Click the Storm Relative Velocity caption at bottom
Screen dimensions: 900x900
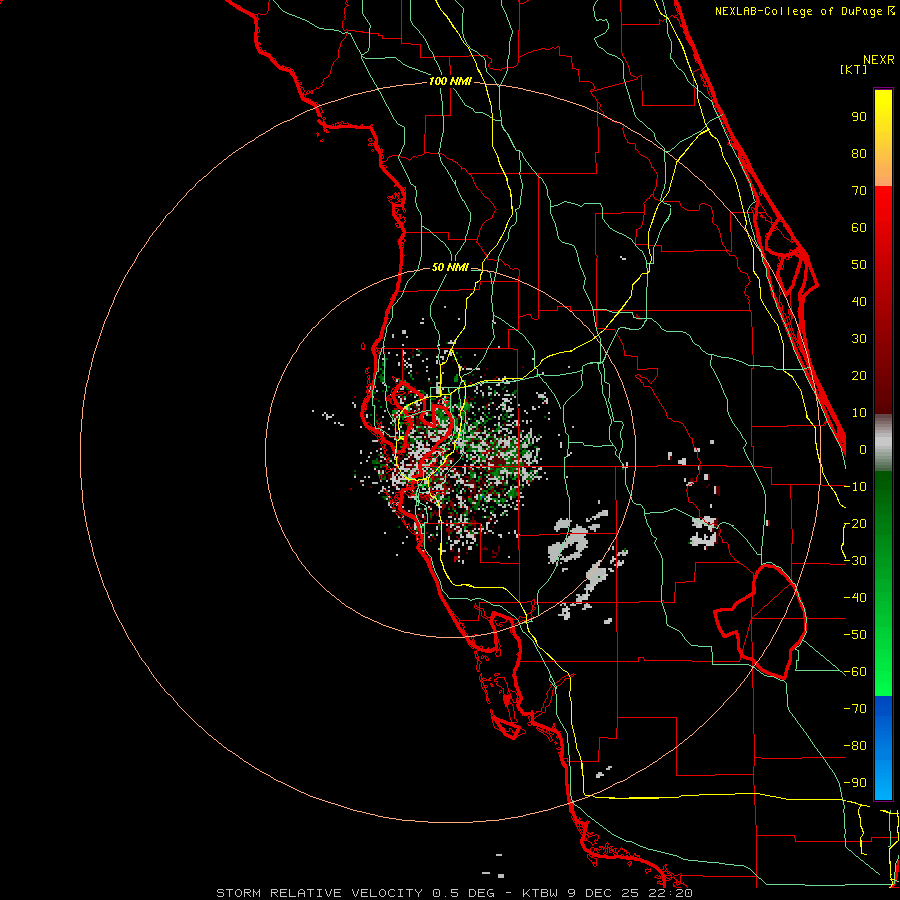coord(454,893)
